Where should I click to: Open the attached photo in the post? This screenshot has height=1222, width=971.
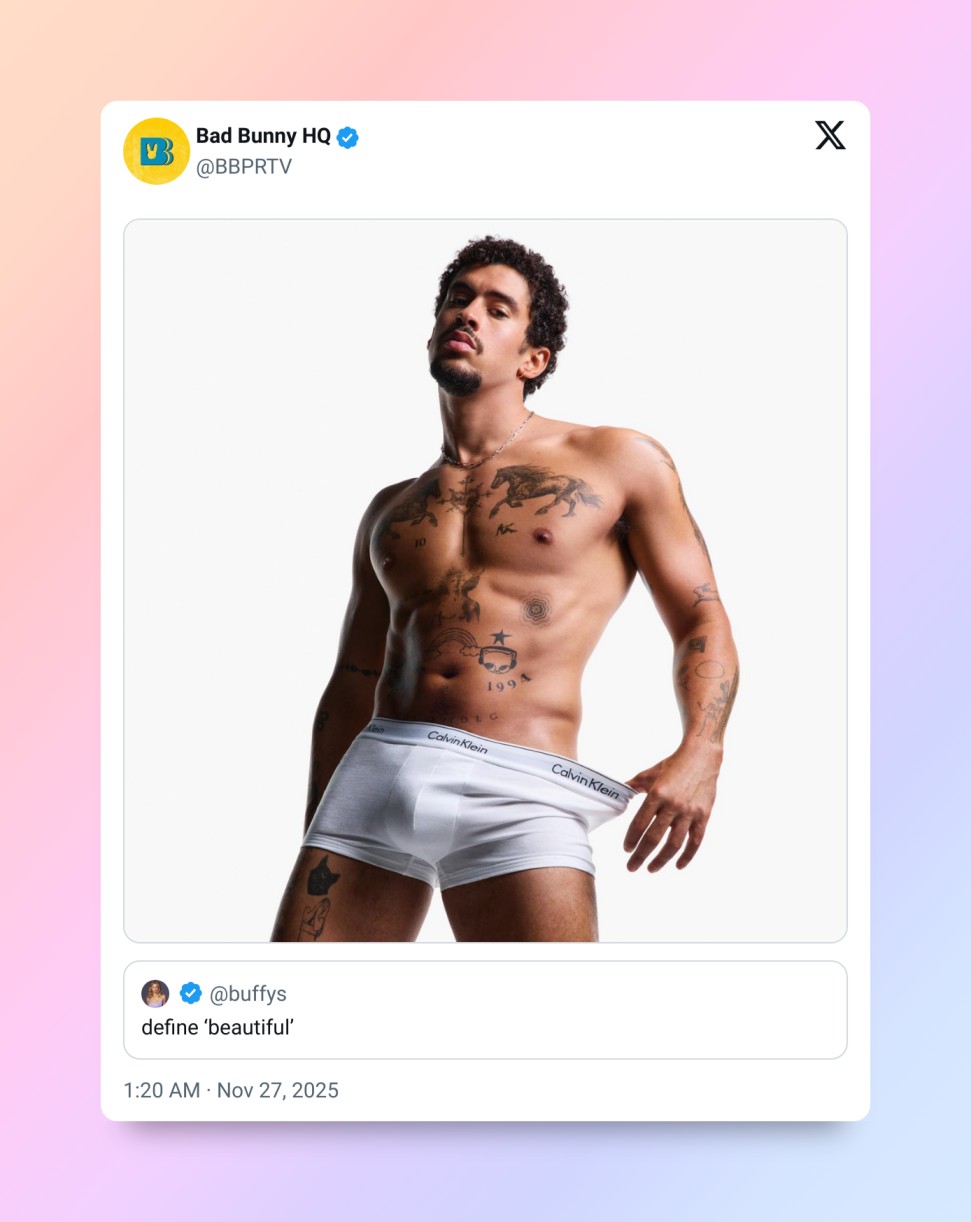point(485,580)
